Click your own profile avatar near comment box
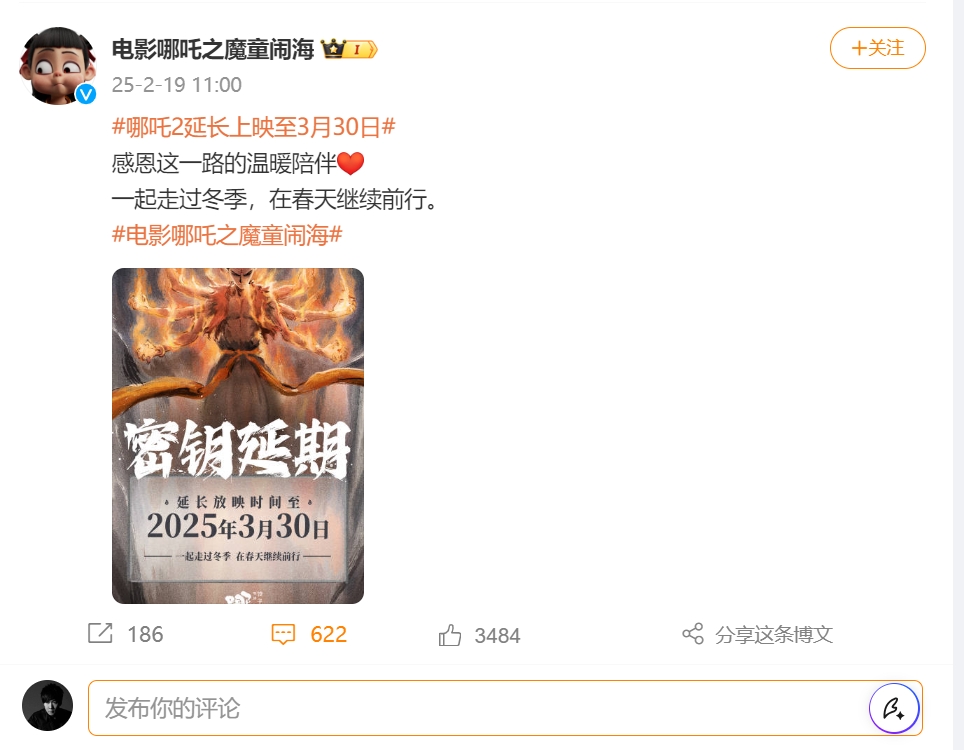Viewport: 964px width, 750px height. [47, 706]
